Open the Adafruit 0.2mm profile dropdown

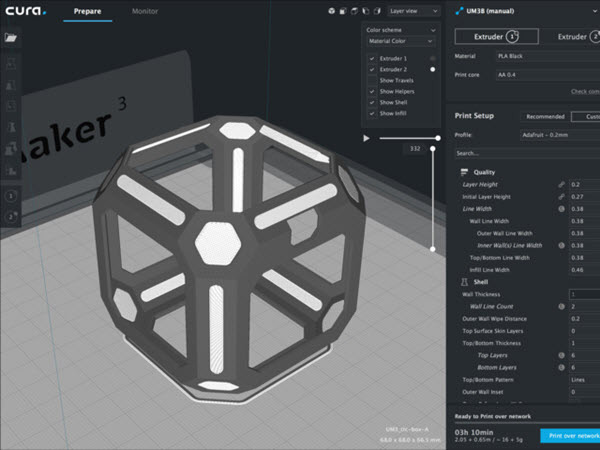coord(556,135)
